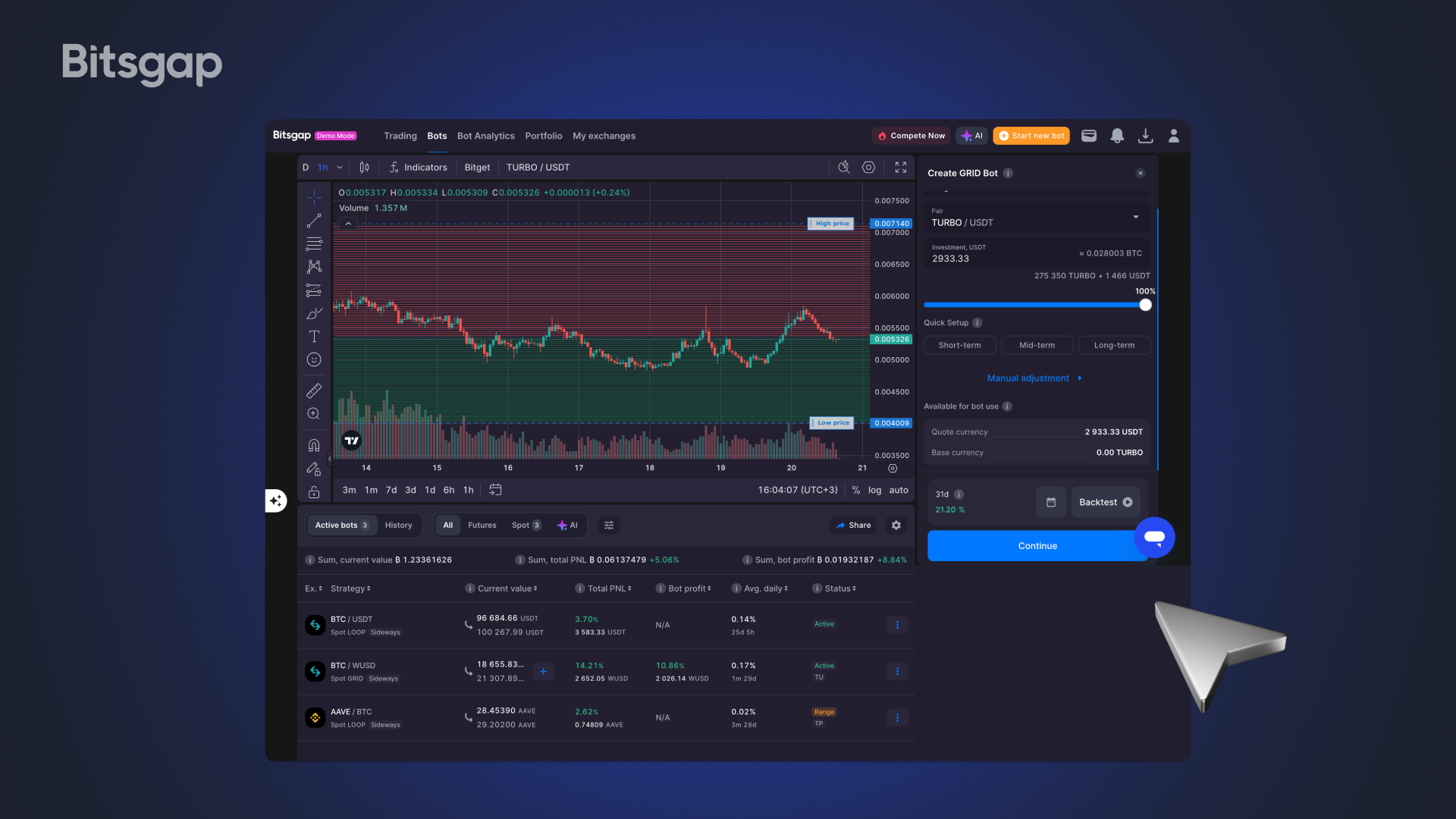Open the TURBO / USDT pair dropdown
The image size is (1456, 819).
point(1037,218)
